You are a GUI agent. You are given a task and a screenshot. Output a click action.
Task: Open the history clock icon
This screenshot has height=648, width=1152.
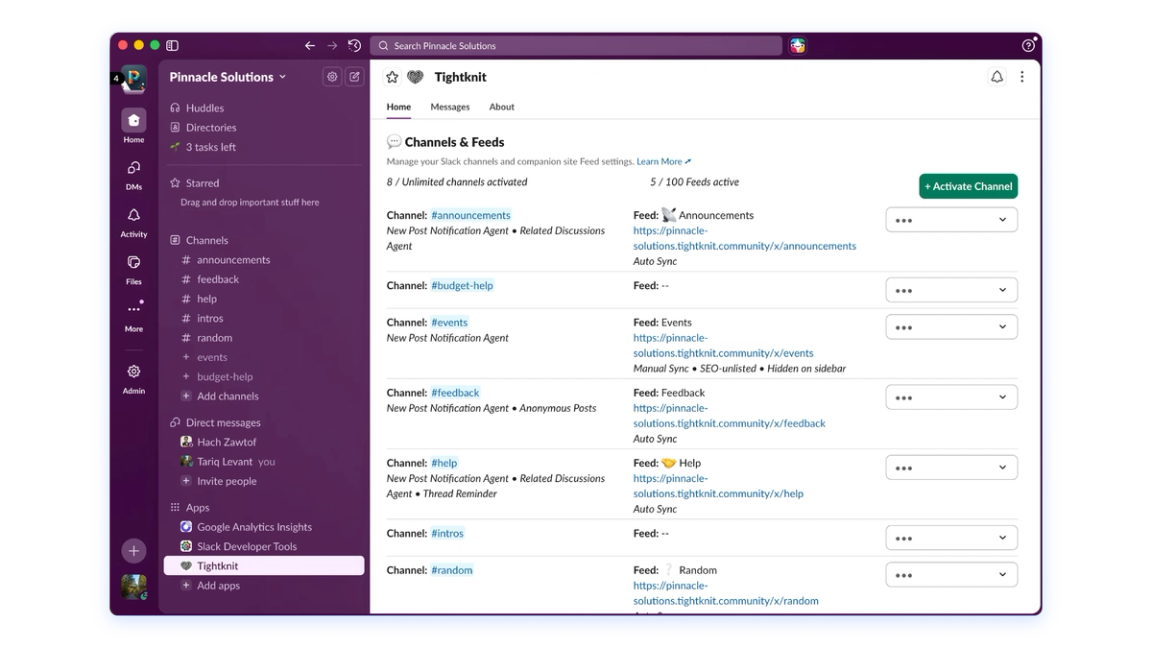(x=355, y=46)
